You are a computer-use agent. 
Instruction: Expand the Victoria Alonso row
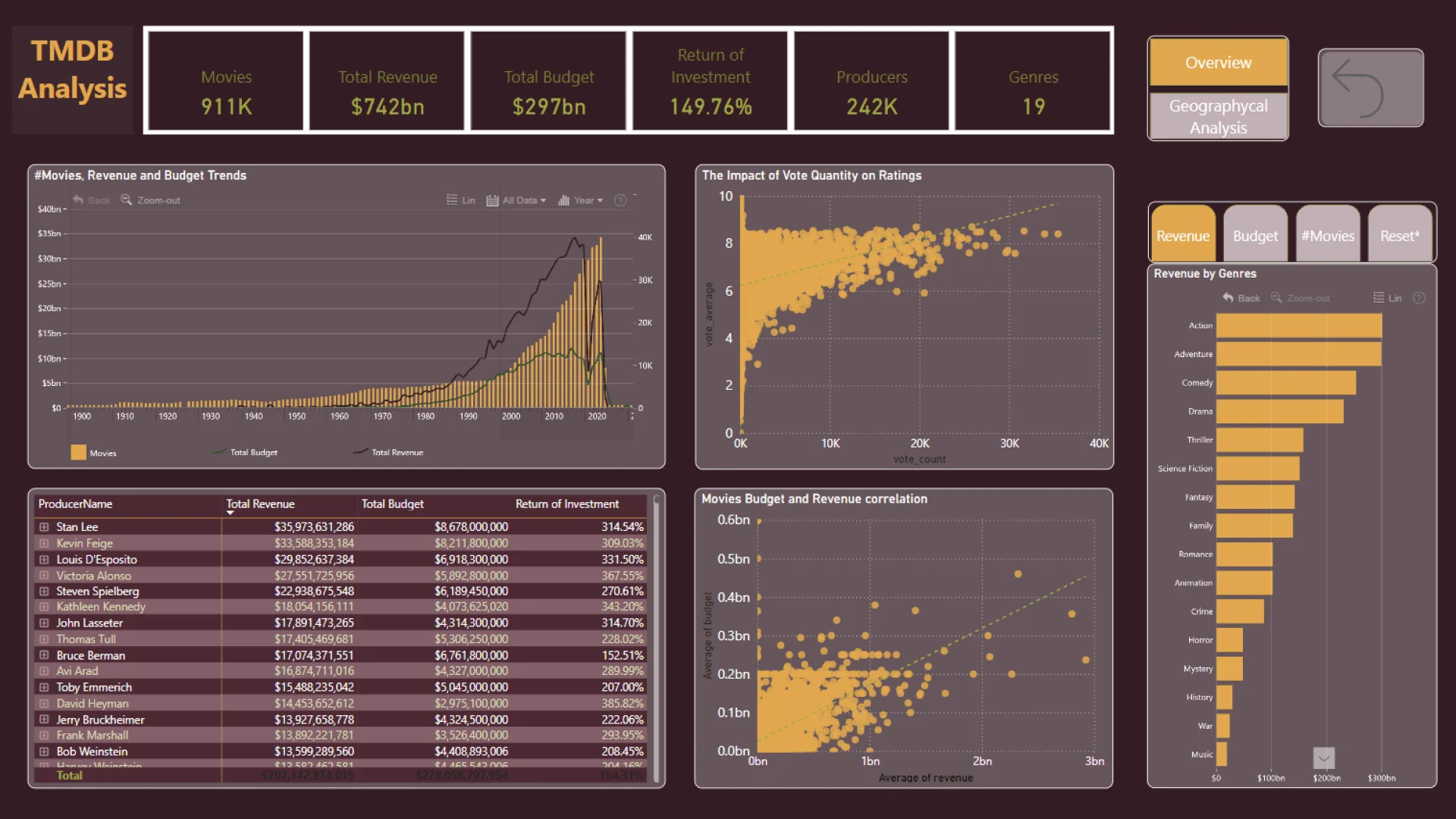pyautogui.click(x=44, y=576)
